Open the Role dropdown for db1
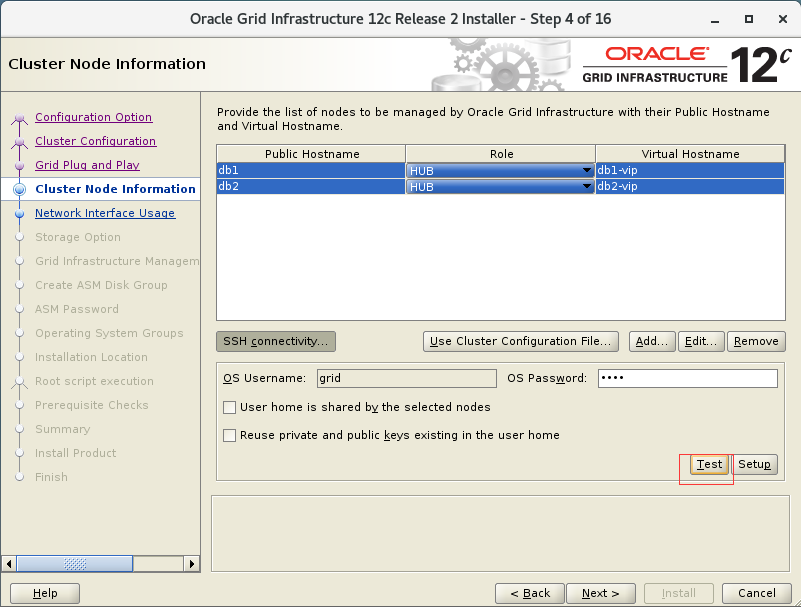The image size is (801, 607). tap(501, 171)
